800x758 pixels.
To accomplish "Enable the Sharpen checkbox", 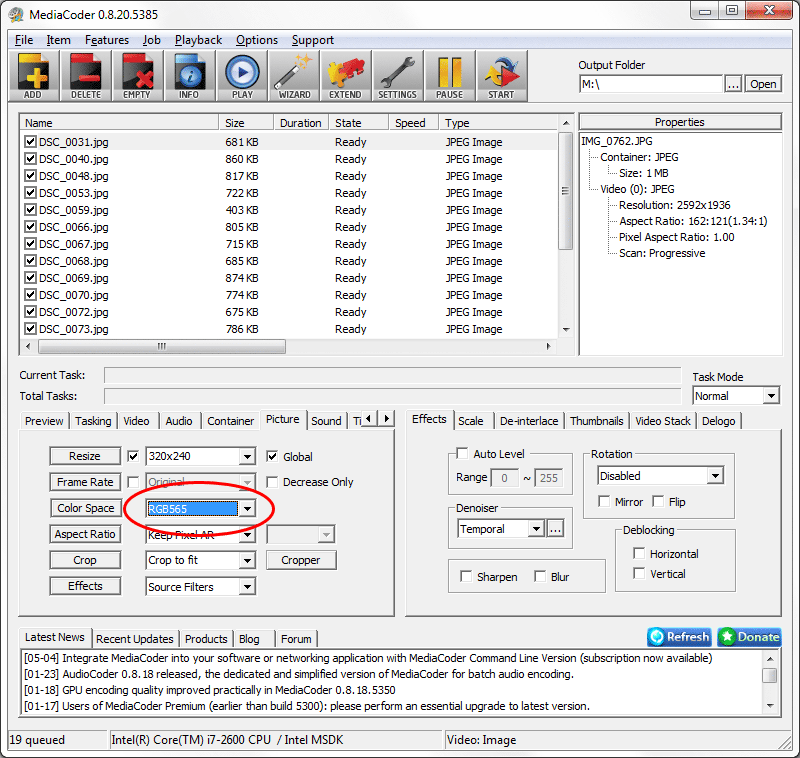I will click(466, 576).
